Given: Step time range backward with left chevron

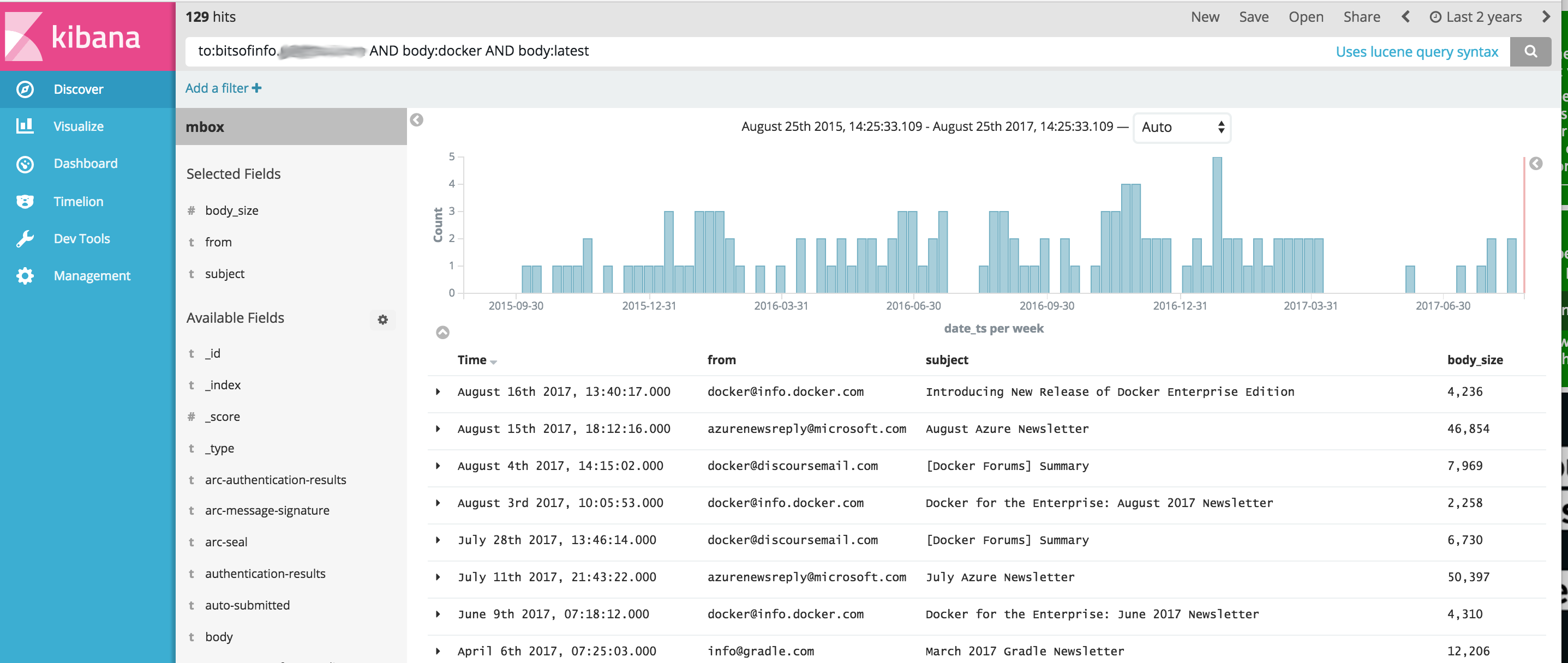Looking at the screenshot, I should pyautogui.click(x=1405, y=16).
